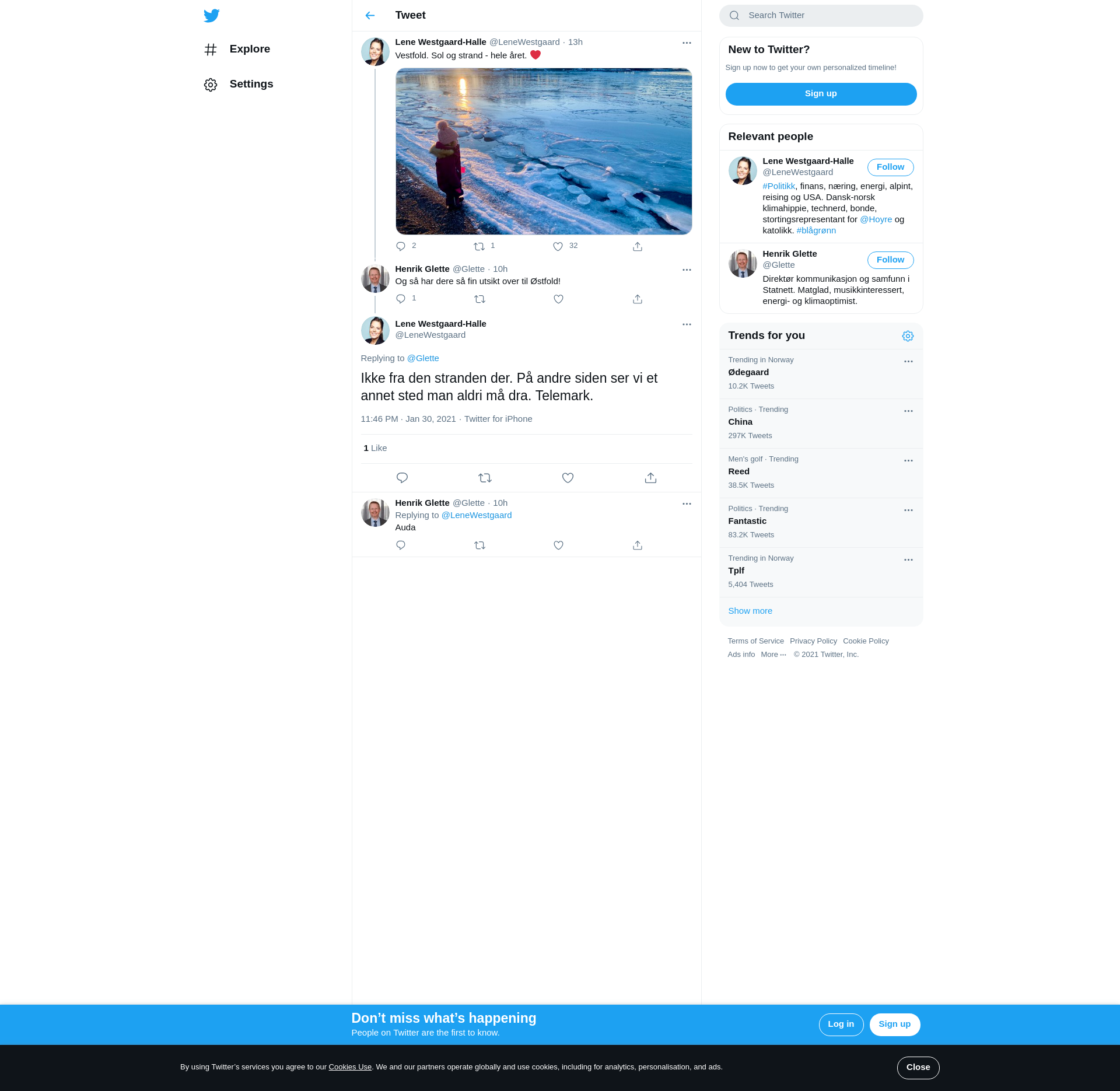Open Terms of Service link

click(x=755, y=641)
